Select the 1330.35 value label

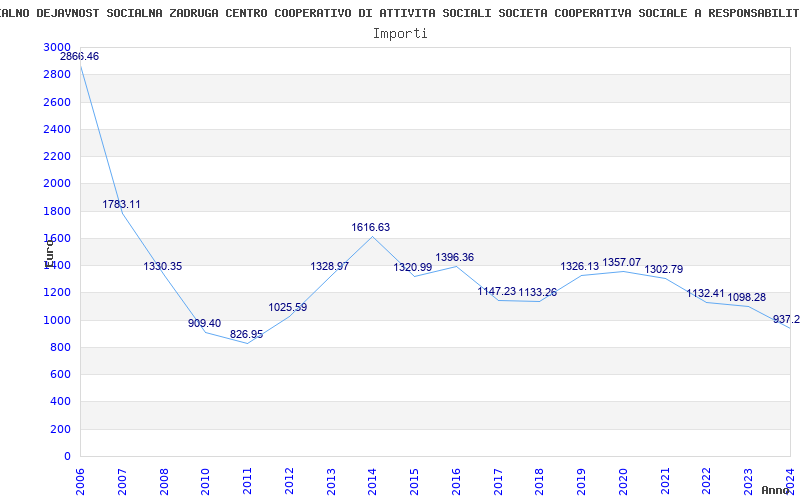pyautogui.click(x=163, y=266)
